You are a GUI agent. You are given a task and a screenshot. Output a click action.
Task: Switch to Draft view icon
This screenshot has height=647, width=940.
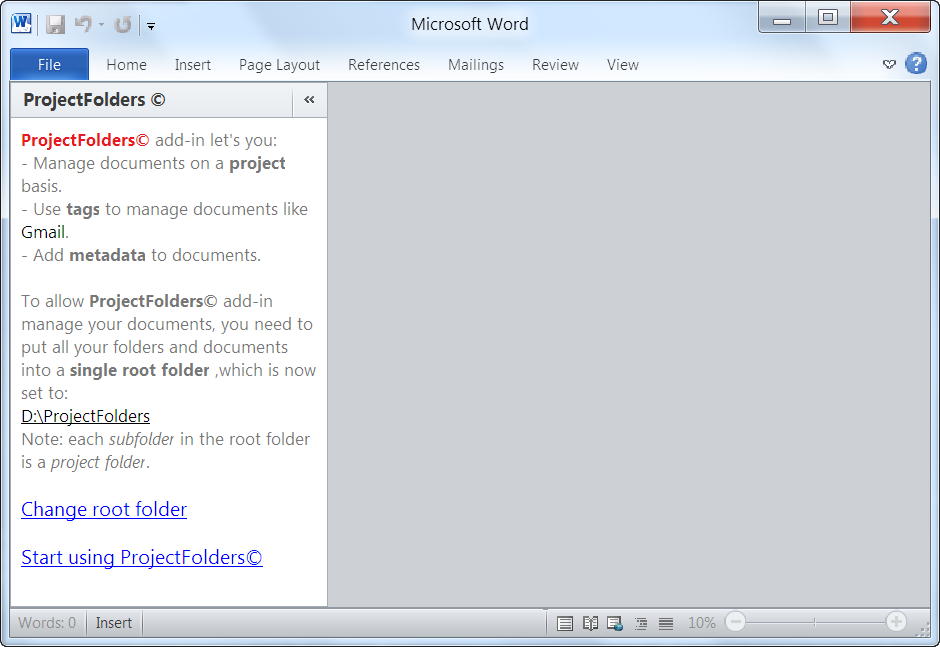[x=666, y=624]
